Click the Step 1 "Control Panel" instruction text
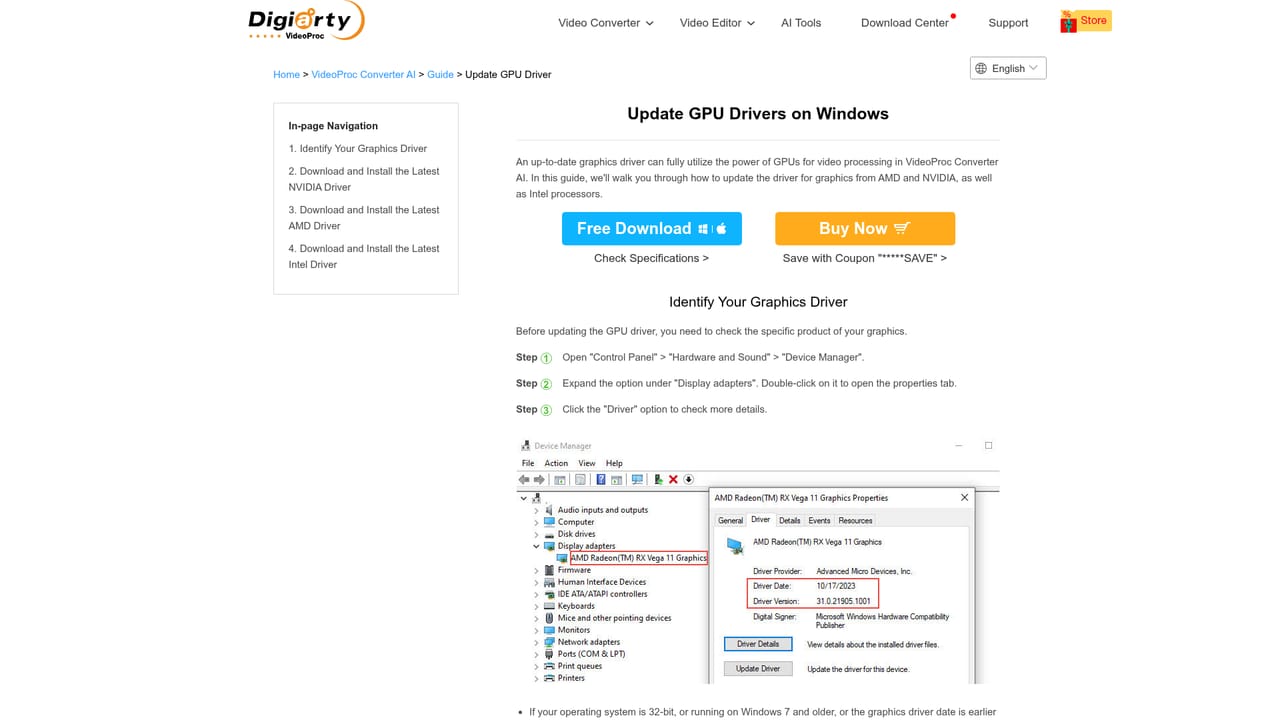The height and width of the screenshot is (720, 1280). pos(713,358)
